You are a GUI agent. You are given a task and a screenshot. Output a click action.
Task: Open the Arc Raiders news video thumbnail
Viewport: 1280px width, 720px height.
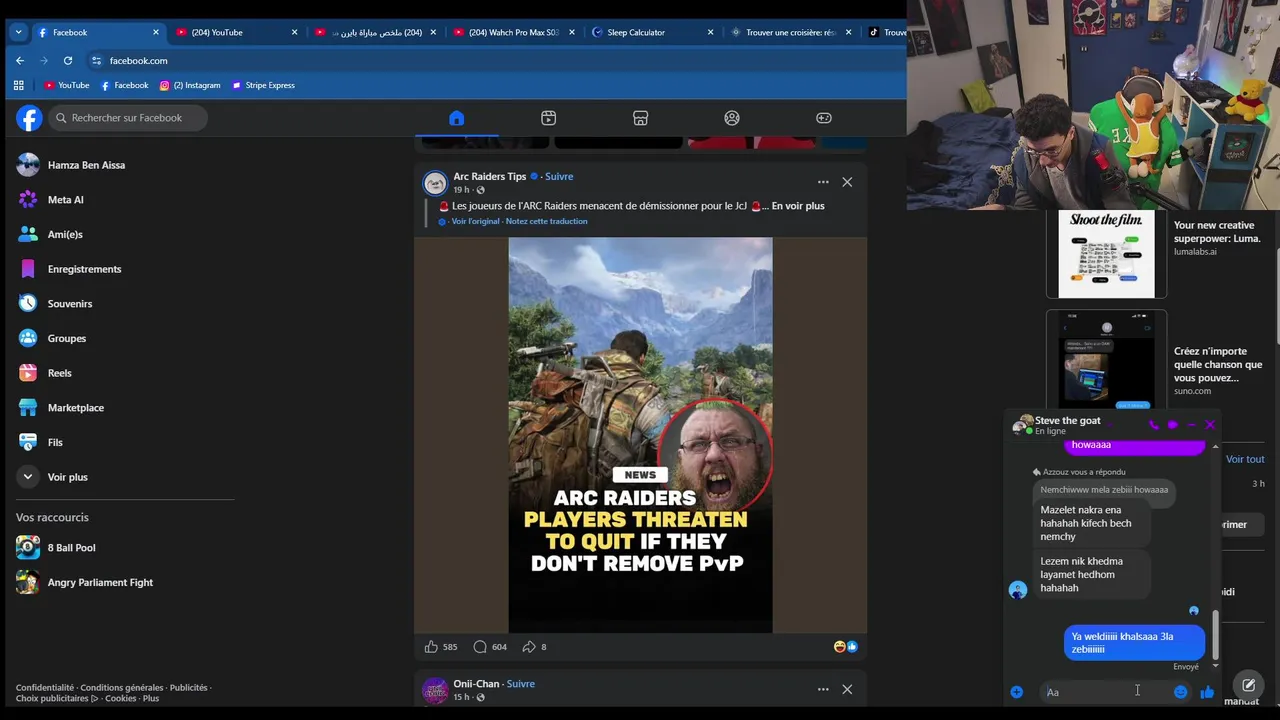click(640, 435)
